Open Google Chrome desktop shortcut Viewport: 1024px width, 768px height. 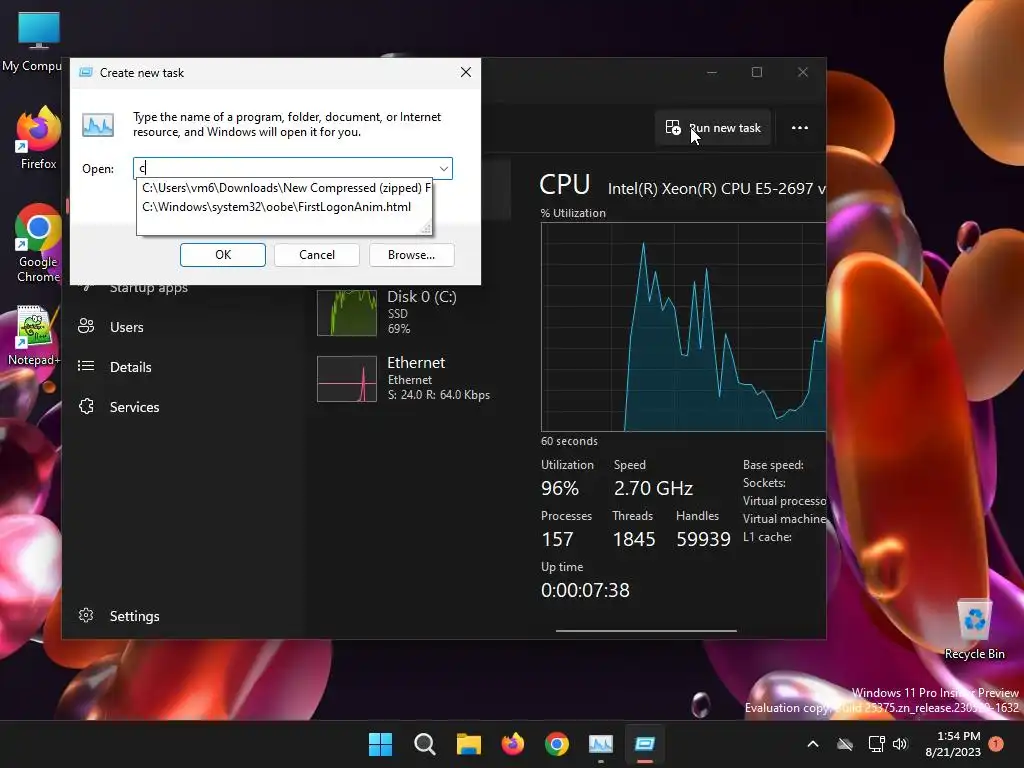point(38,243)
